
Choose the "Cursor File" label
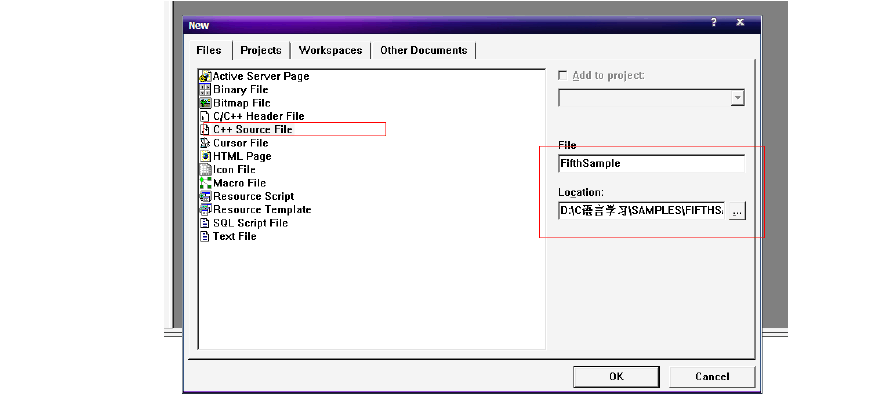click(241, 143)
